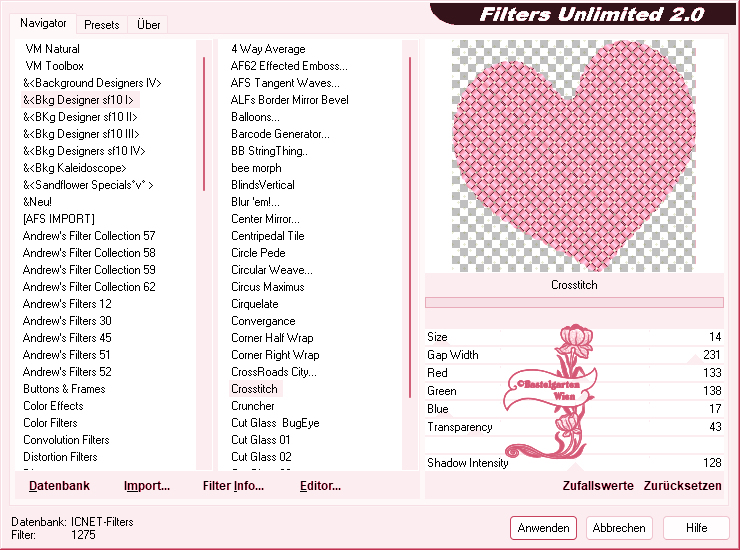Select Andrew's Filter Collection 57
The image size is (740, 550).
tap(89, 236)
